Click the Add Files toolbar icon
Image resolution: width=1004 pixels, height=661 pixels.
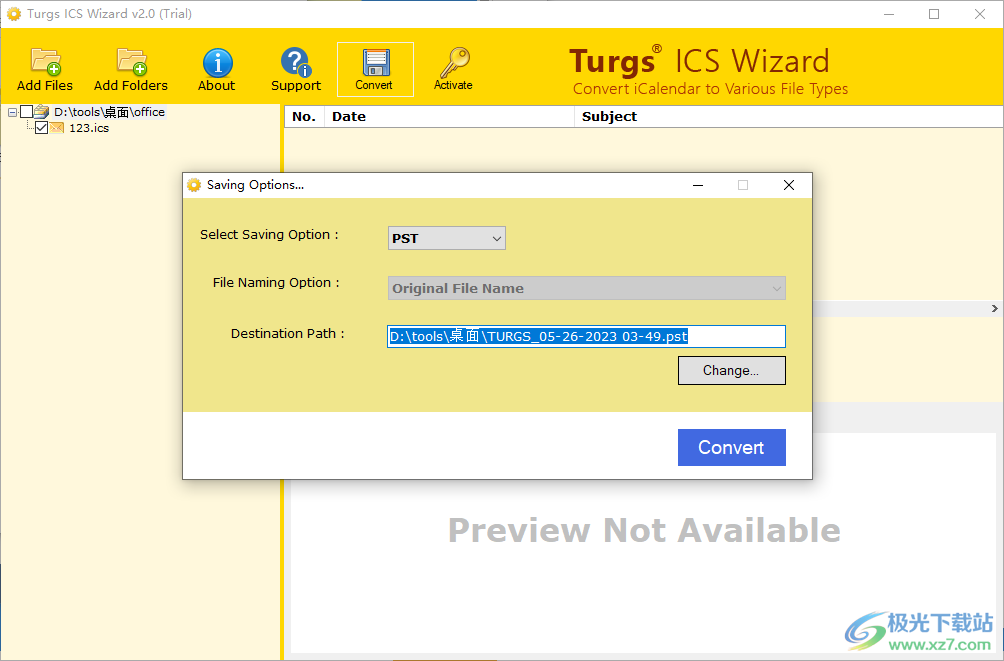click(45, 61)
